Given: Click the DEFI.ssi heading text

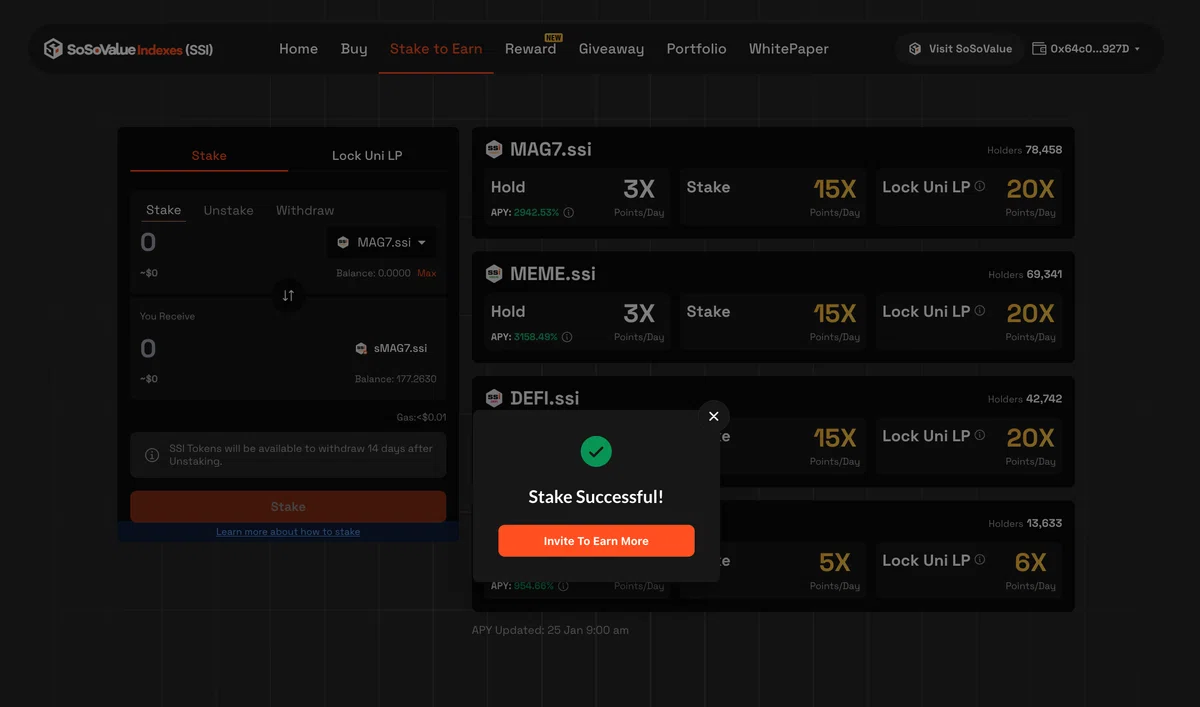Looking at the screenshot, I should 545,398.
